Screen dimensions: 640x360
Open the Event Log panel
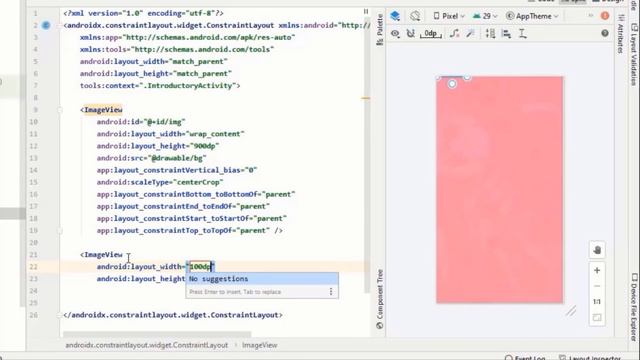(x=525, y=358)
